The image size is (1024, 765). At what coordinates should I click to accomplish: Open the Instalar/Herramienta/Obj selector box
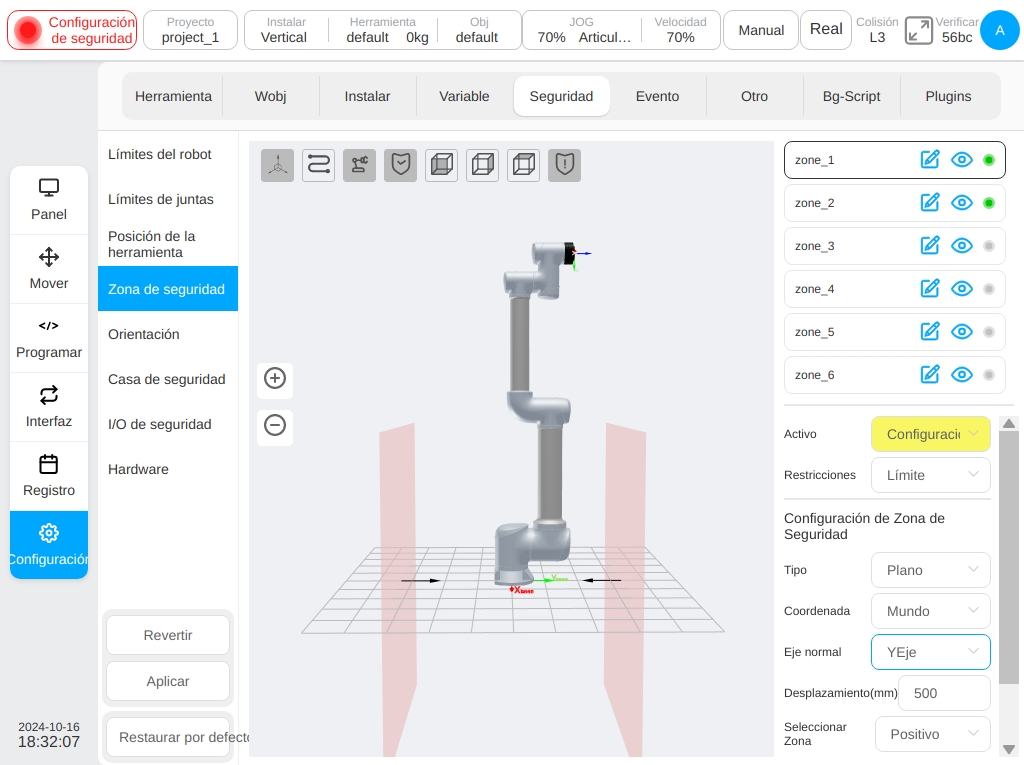click(x=383, y=30)
